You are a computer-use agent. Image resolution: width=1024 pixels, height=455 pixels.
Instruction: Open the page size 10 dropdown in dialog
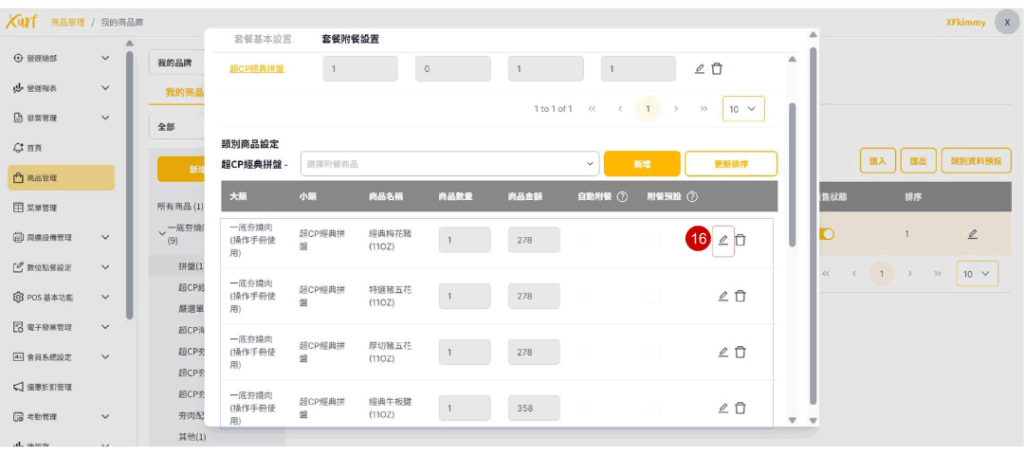(x=741, y=109)
